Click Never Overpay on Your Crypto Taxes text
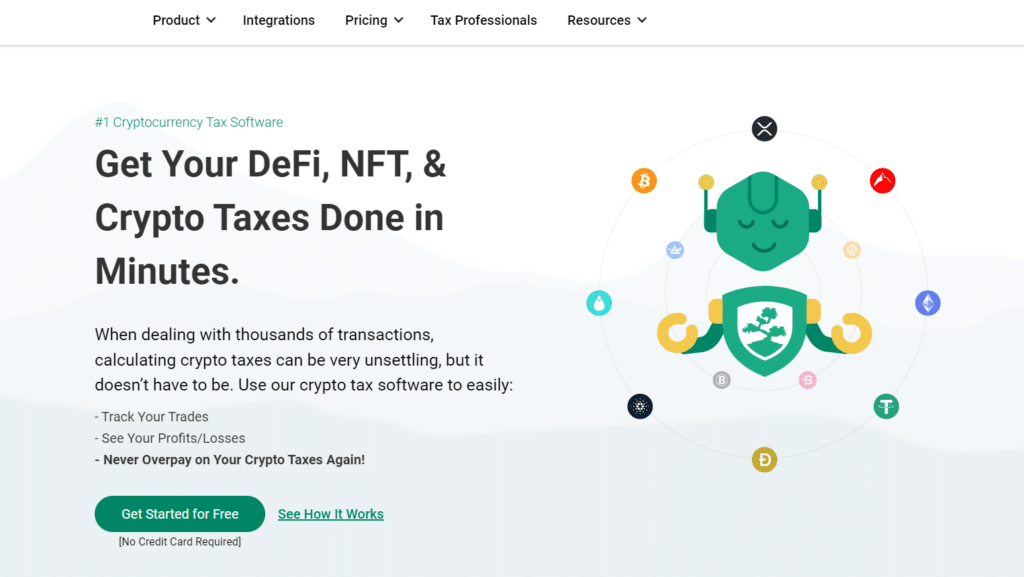 click(x=230, y=460)
